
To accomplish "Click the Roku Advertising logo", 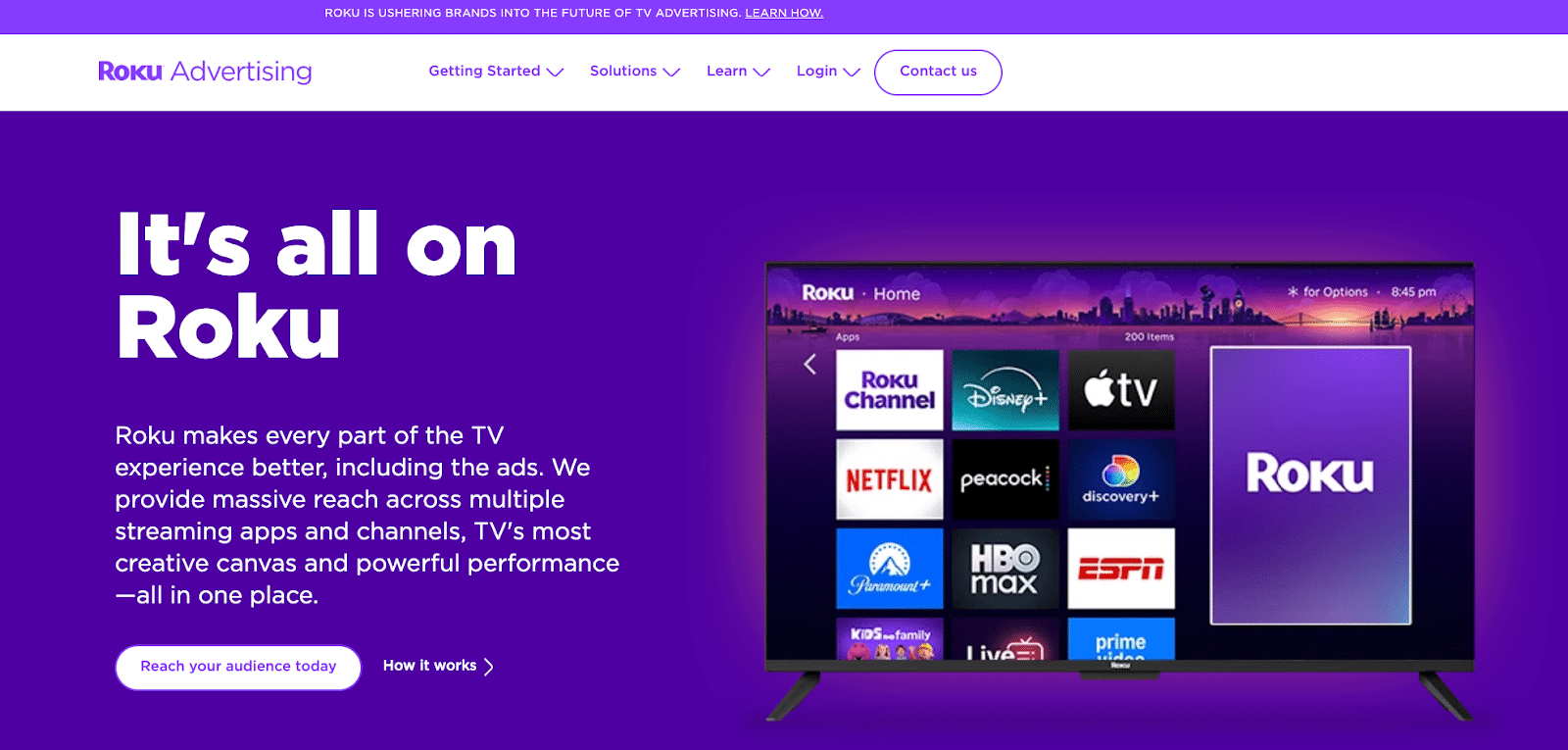I will coord(205,72).
